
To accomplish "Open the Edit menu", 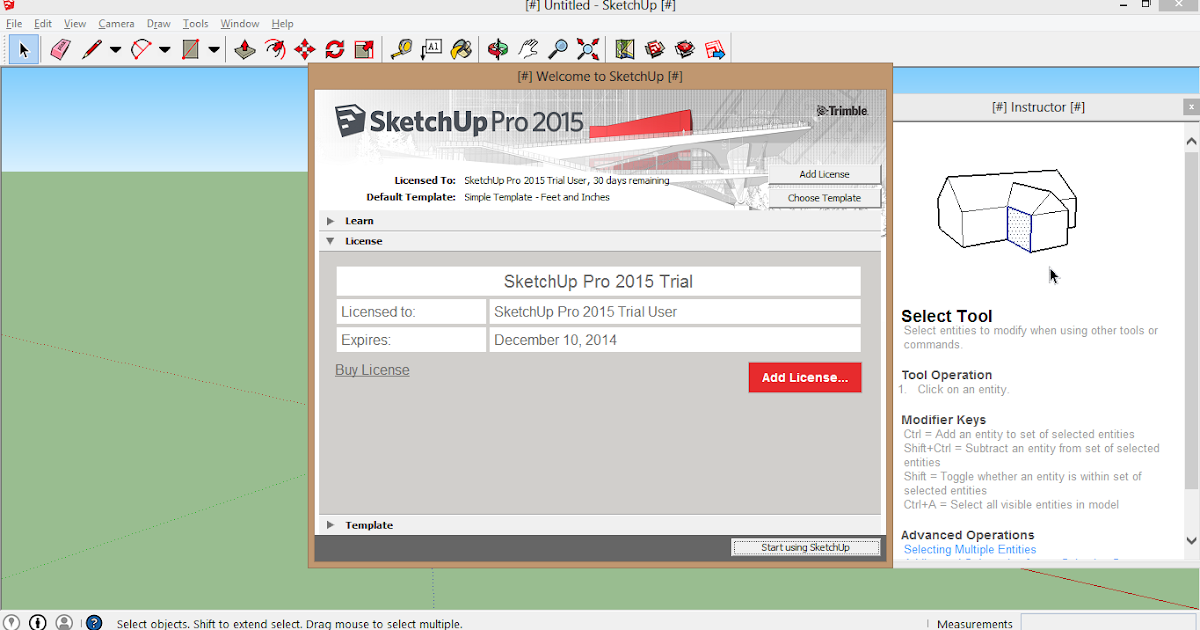I will point(43,23).
